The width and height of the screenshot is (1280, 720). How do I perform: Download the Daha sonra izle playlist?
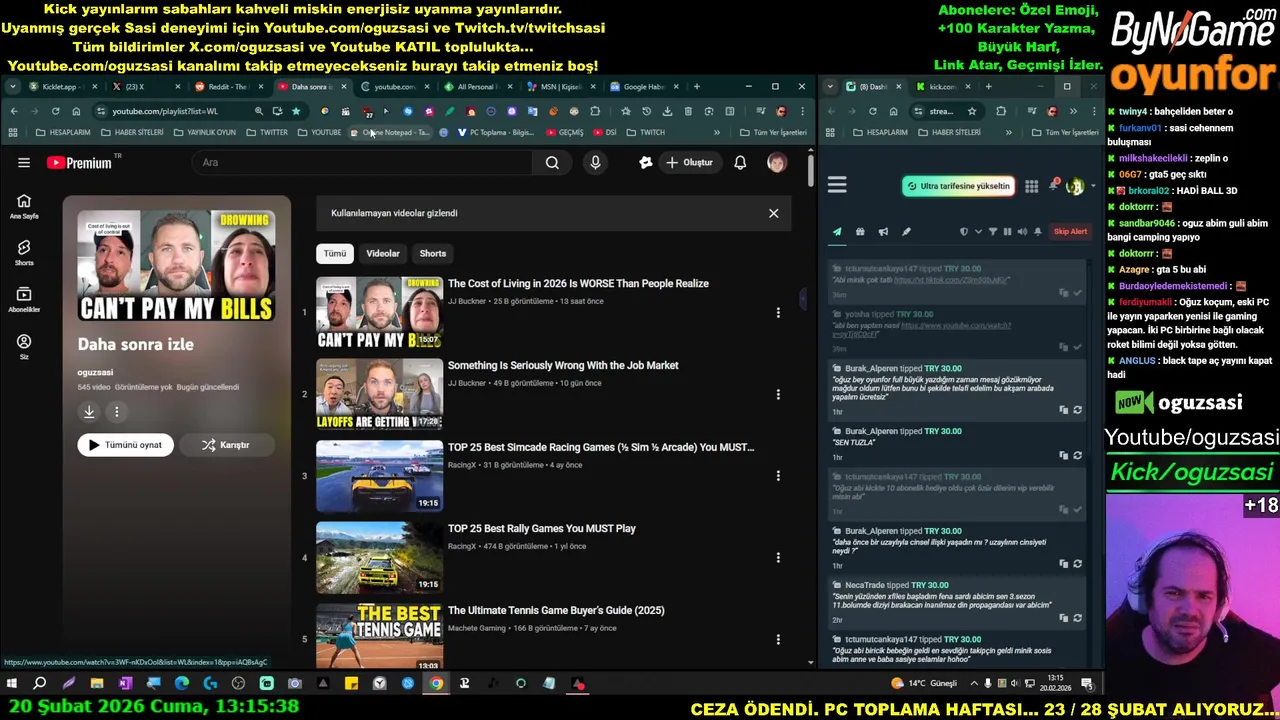[89, 411]
